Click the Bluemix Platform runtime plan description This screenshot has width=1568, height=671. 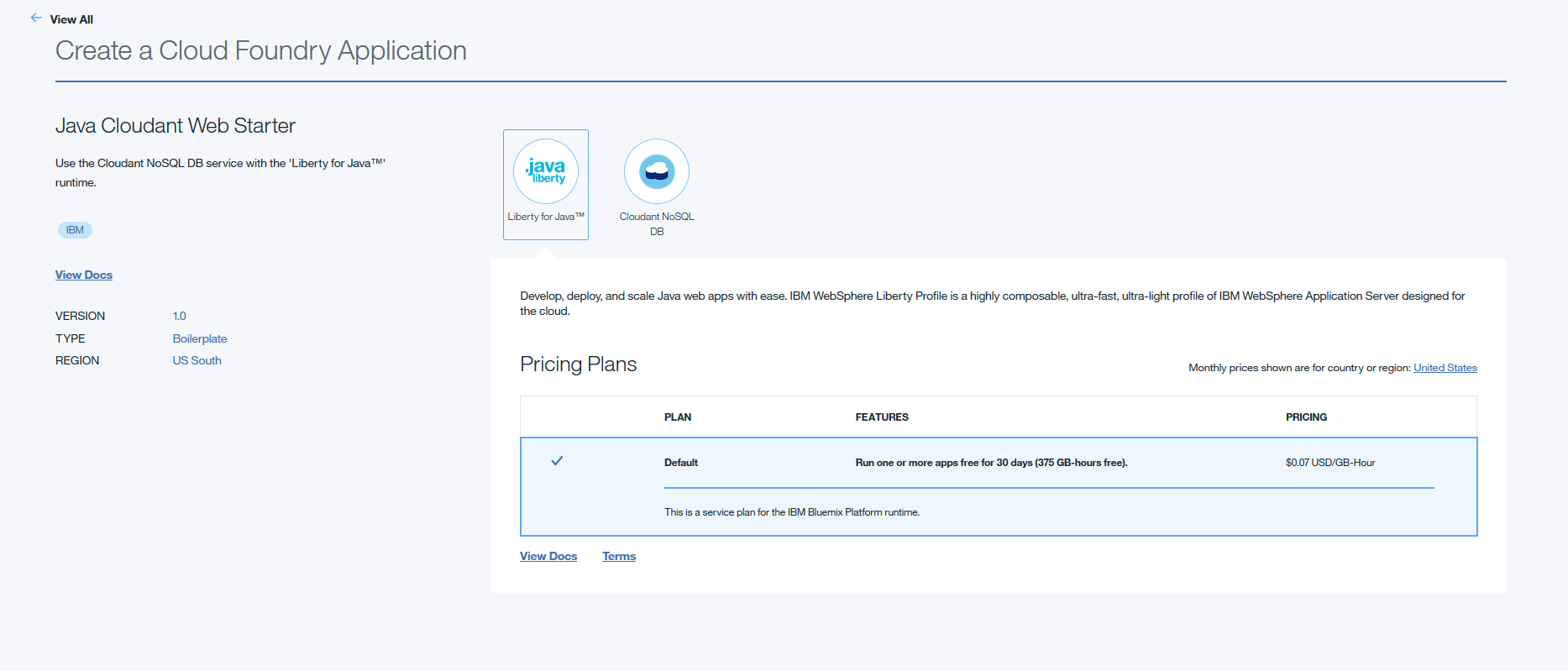(792, 512)
